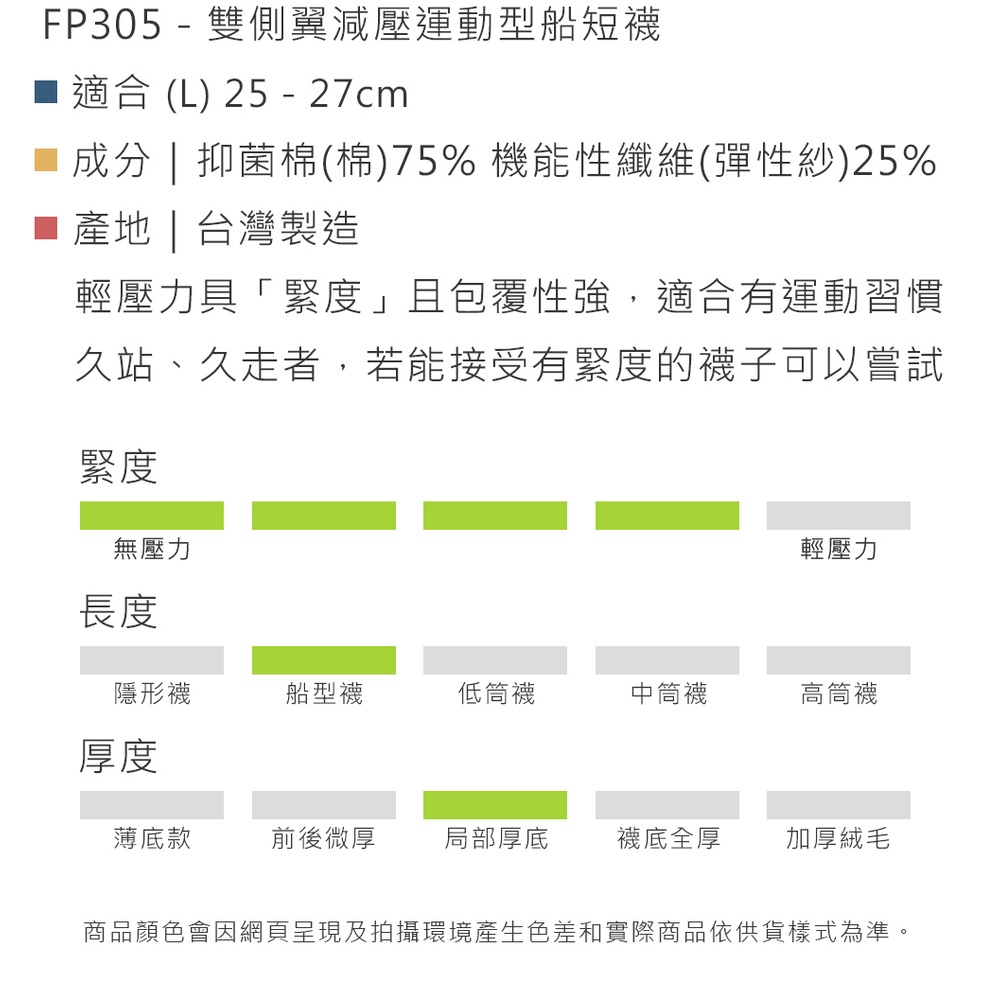Screen dimensions: 1000x1000
Task: Select the green bar above 無壓力
Action: [x=152, y=515]
